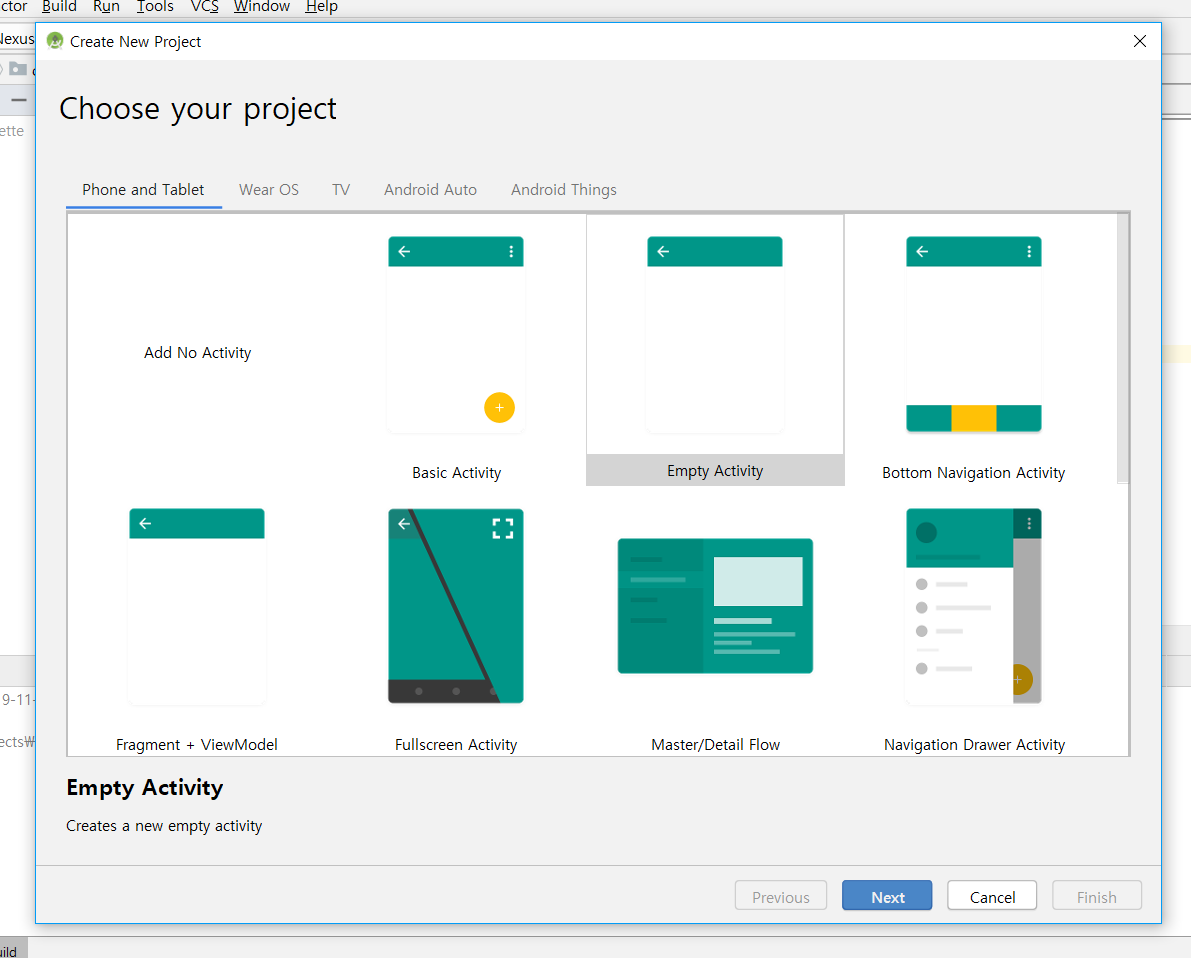Close the Create New Project dialog
Image resolution: width=1191 pixels, height=958 pixels.
point(1139,41)
